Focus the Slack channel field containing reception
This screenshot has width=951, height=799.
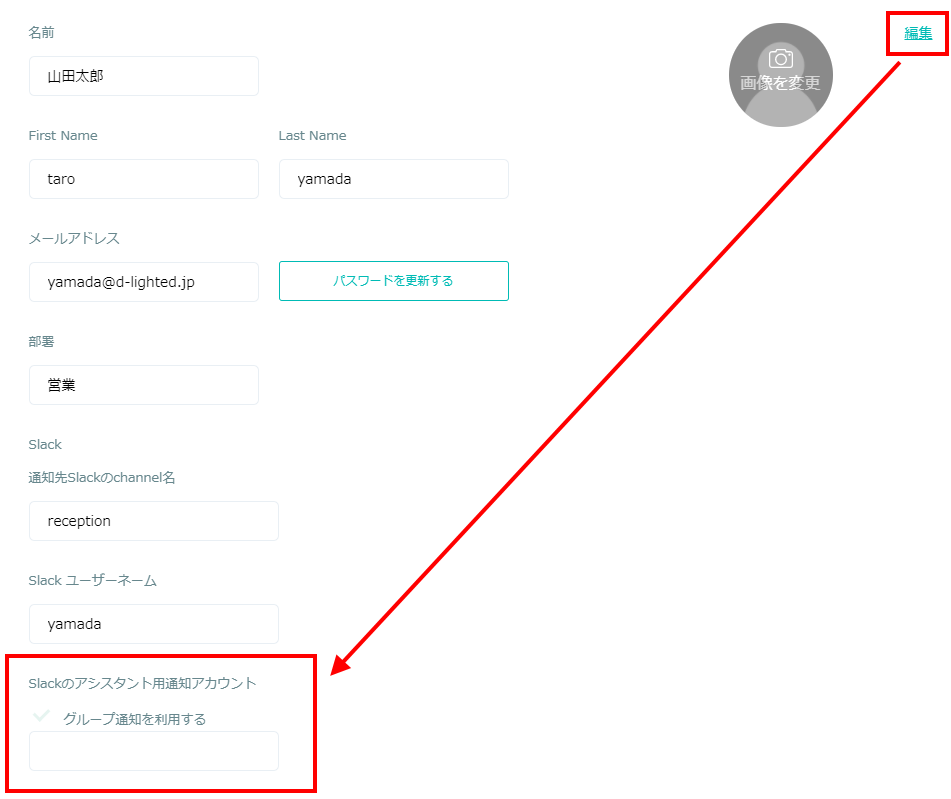[154, 521]
